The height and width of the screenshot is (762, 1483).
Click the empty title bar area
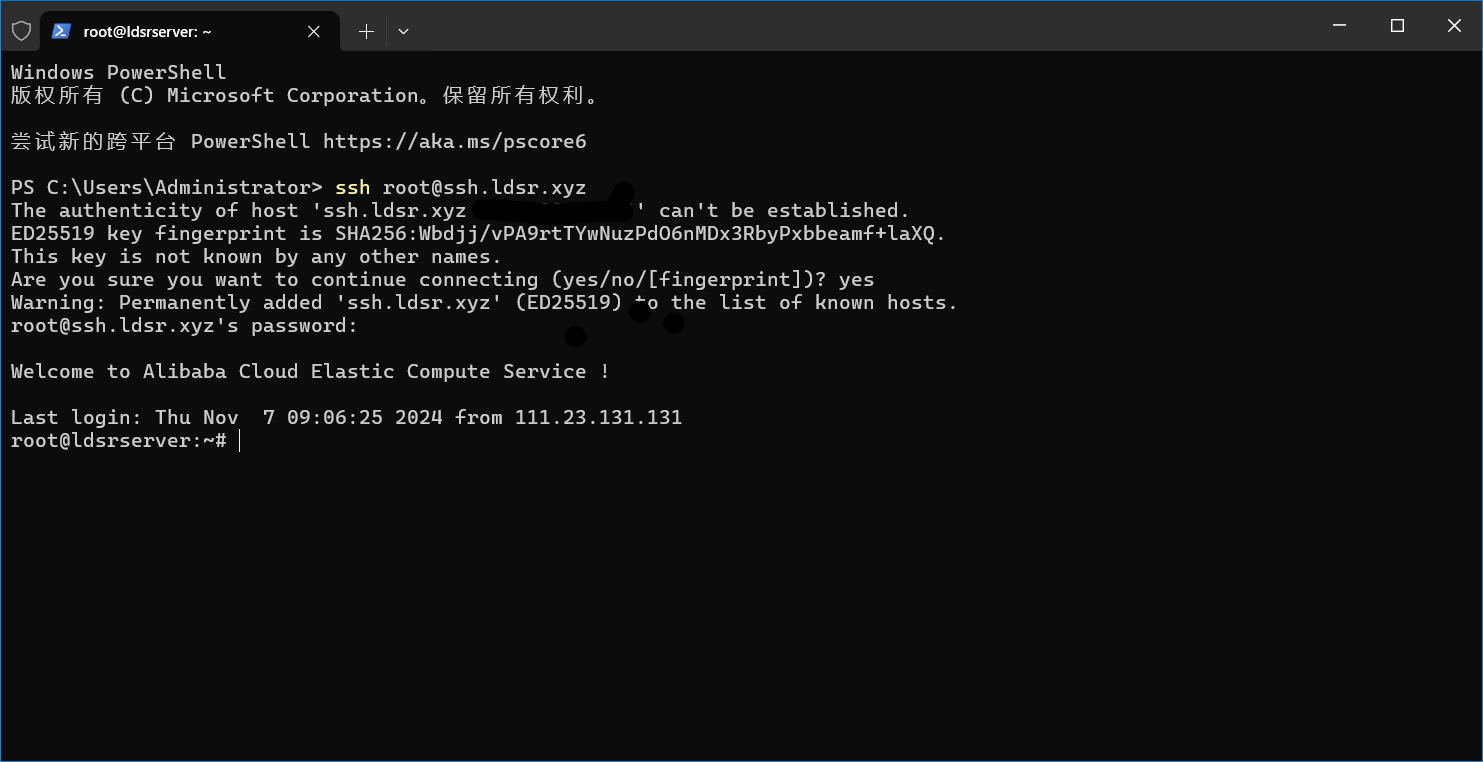coord(850,26)
